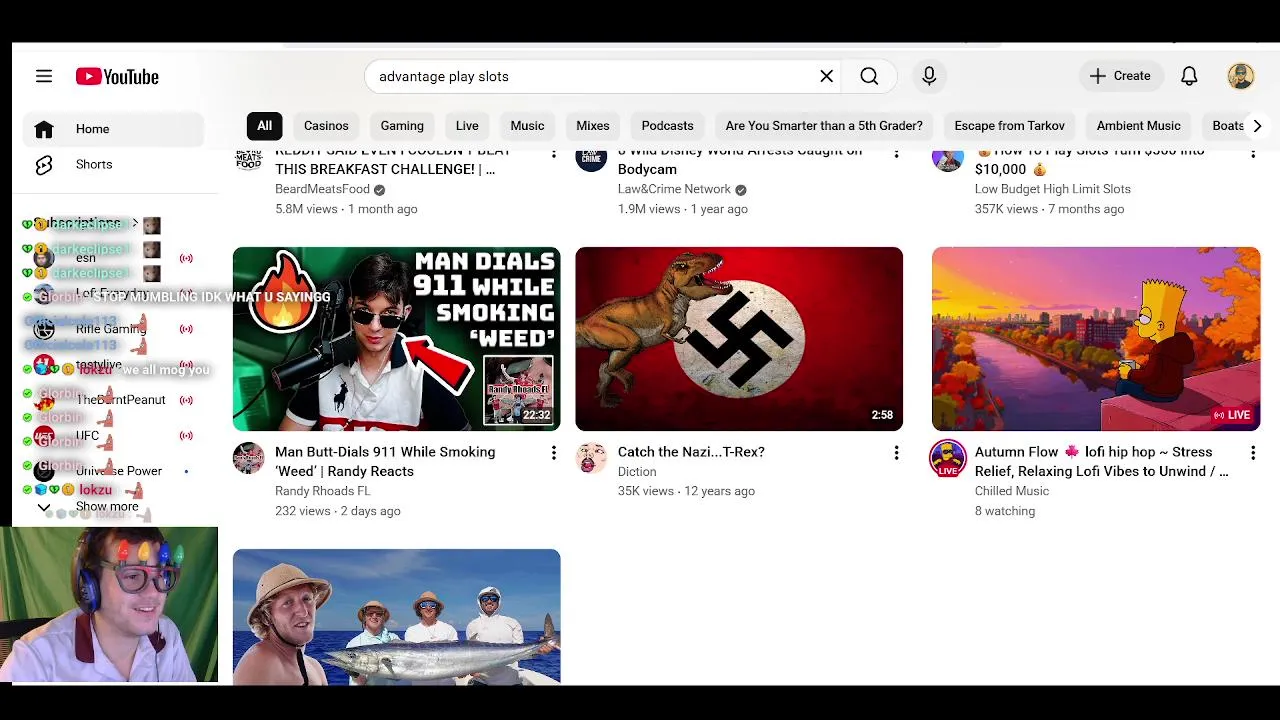Open the Home icon in sidebar
The width and height of the screenshot is (1280, 720).
click(44, 129)
